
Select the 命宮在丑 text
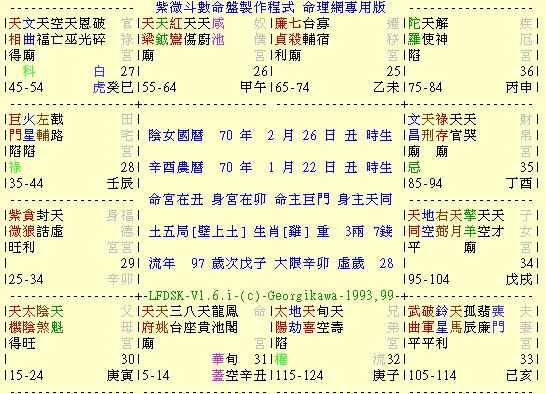pyautogui.click(x=176, y=199)
